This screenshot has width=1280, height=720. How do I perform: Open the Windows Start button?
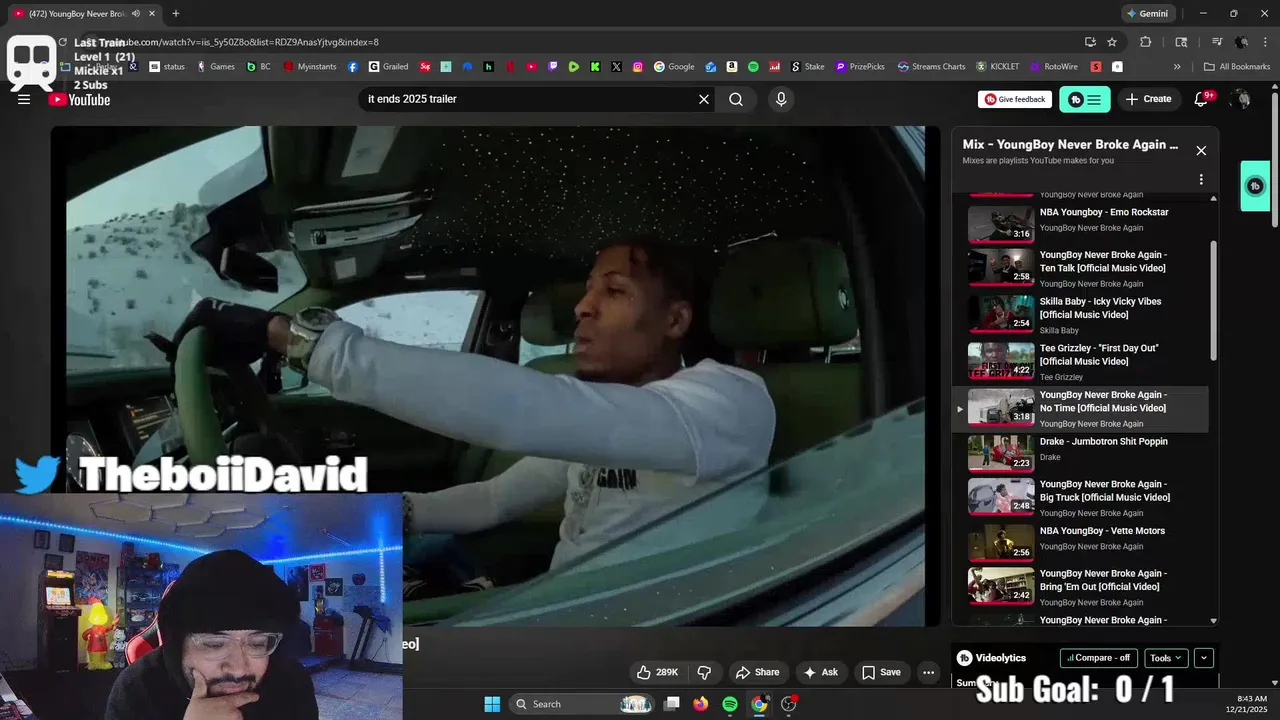coord(492,704)
